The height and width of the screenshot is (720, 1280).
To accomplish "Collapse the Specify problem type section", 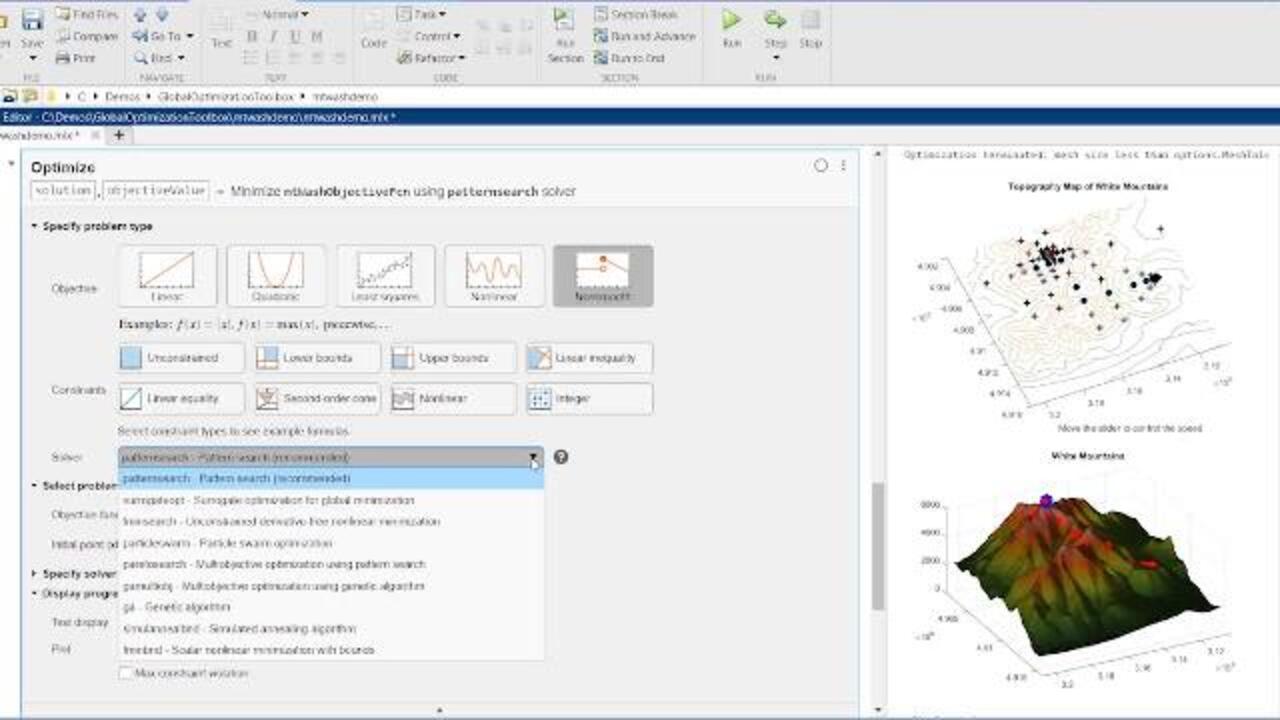I will 36,227.
